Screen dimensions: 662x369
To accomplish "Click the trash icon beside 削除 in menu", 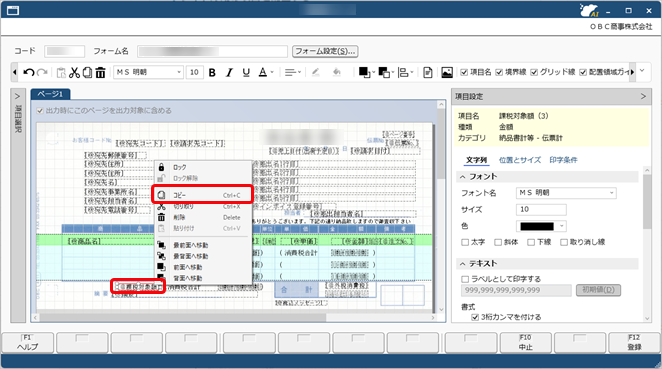I will coord(161,217).
